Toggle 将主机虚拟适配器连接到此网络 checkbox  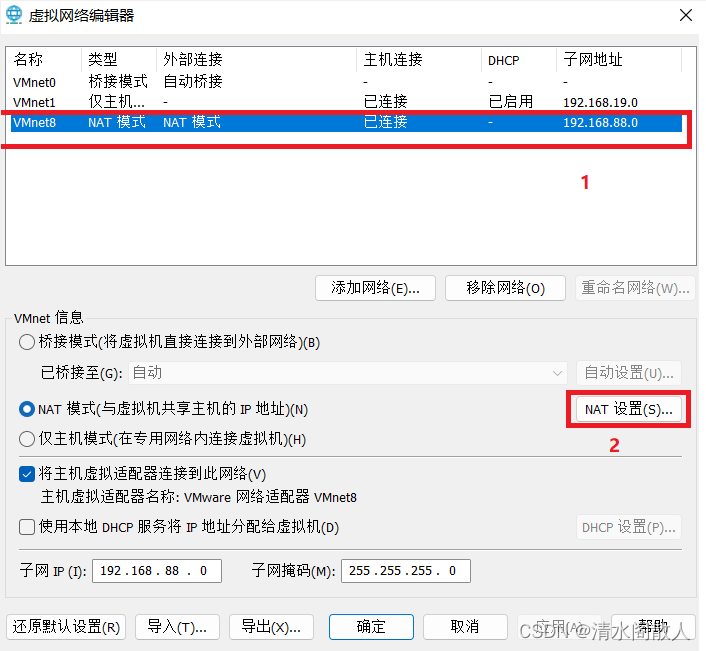[x=27, y=474]
